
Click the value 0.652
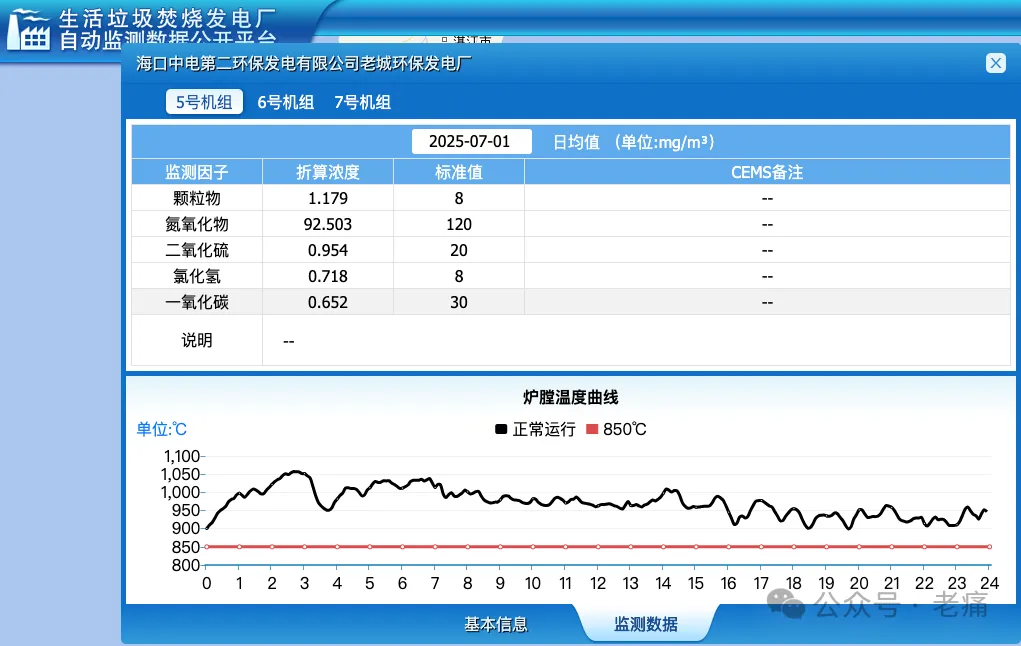(328, 302)
